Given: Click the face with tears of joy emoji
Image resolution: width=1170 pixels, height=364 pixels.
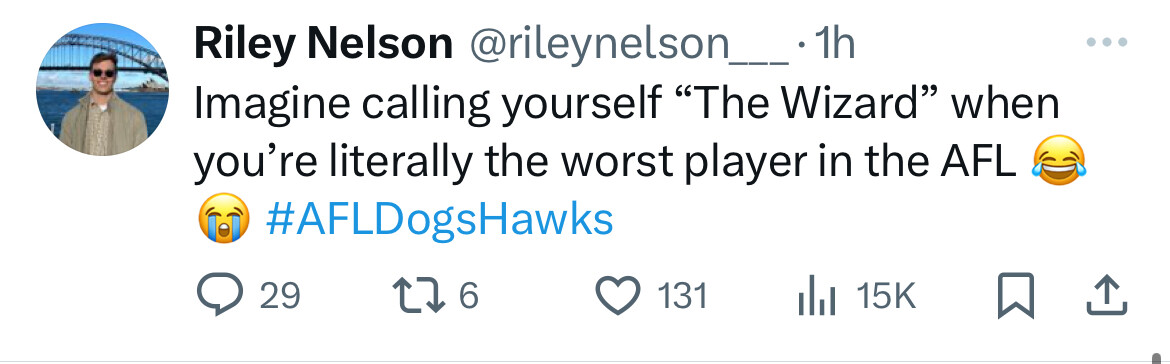Looking at the screenshot, I should click(x=1058, y=161).
